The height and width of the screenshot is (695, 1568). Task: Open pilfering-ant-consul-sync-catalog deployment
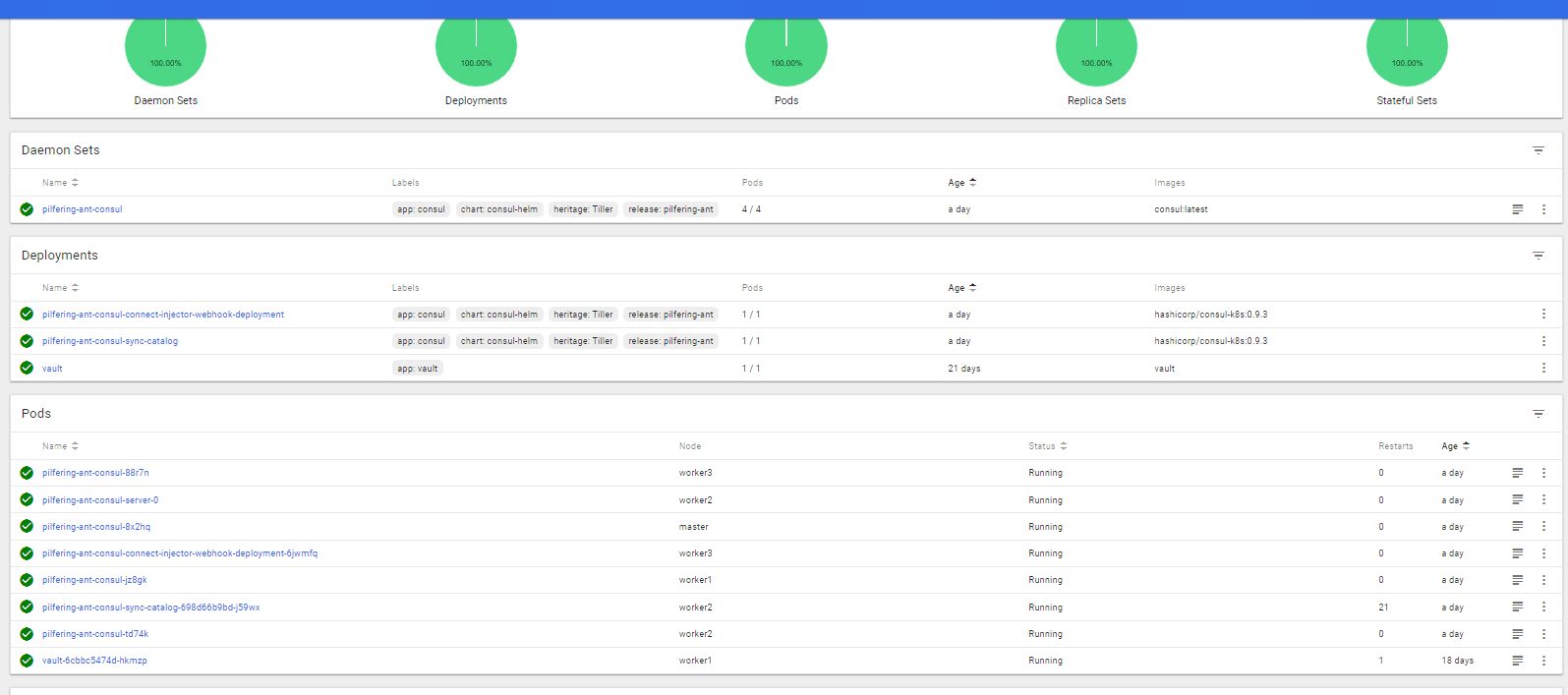(x=110, y=341)
